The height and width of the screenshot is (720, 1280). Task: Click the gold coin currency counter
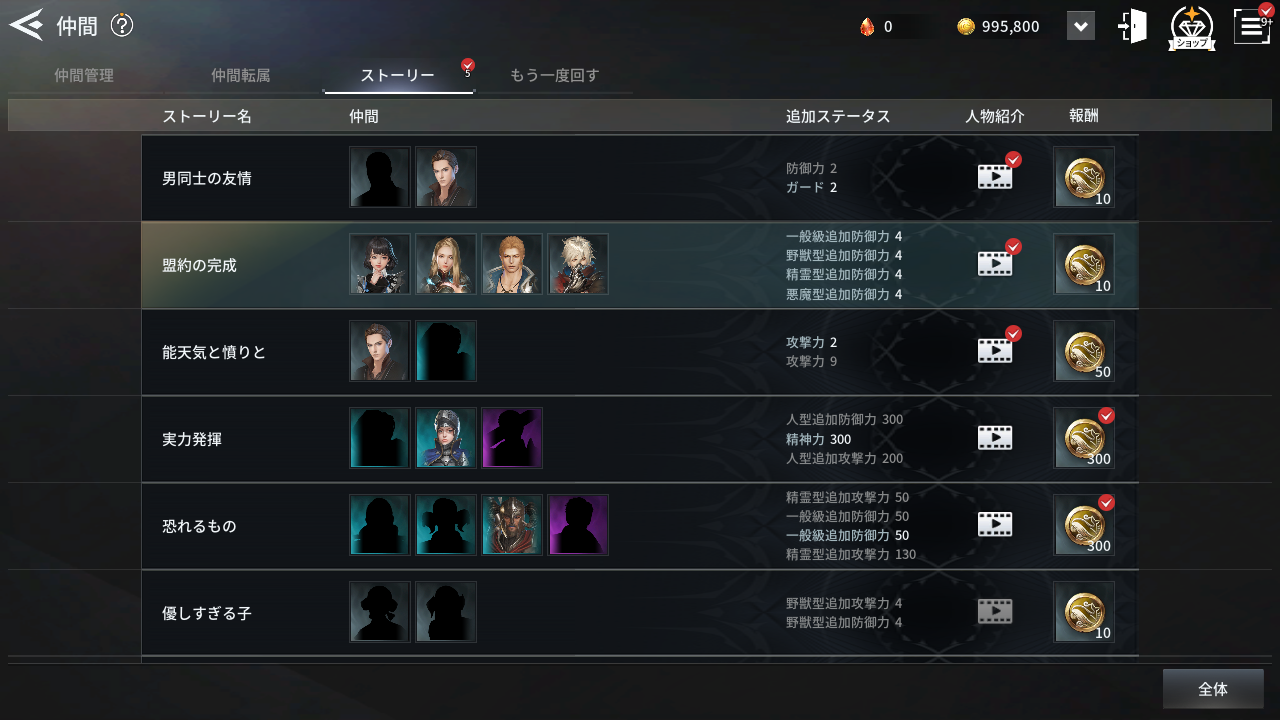pos(998,27)
